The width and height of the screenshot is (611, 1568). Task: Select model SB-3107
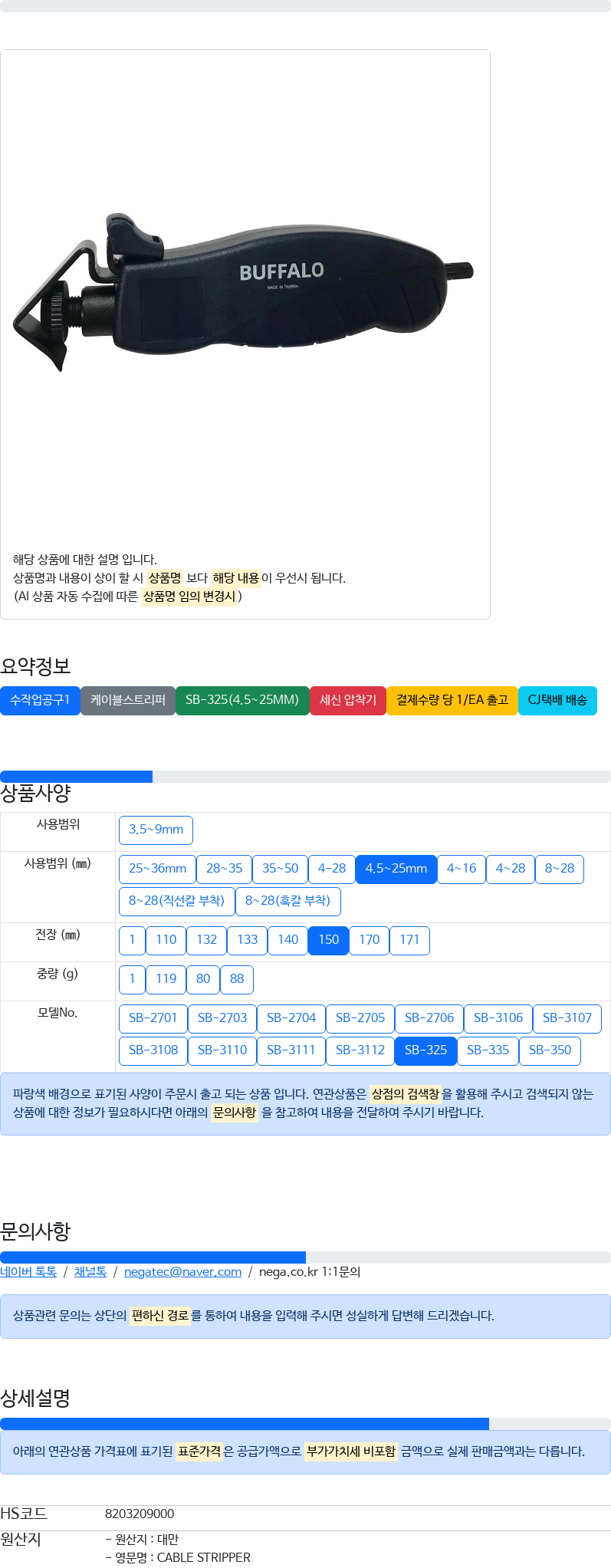coord(567,1018)
